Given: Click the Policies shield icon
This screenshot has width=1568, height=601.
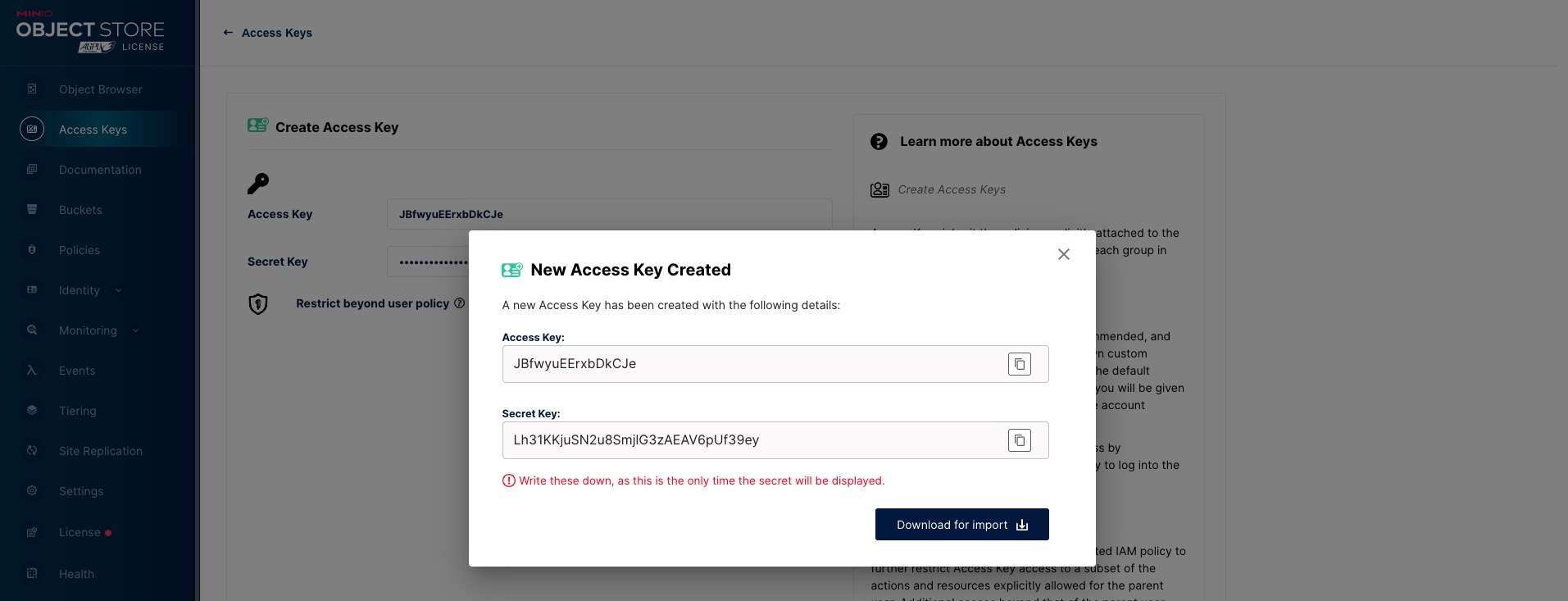Looking at the screenshot, I should click(32, 250).
